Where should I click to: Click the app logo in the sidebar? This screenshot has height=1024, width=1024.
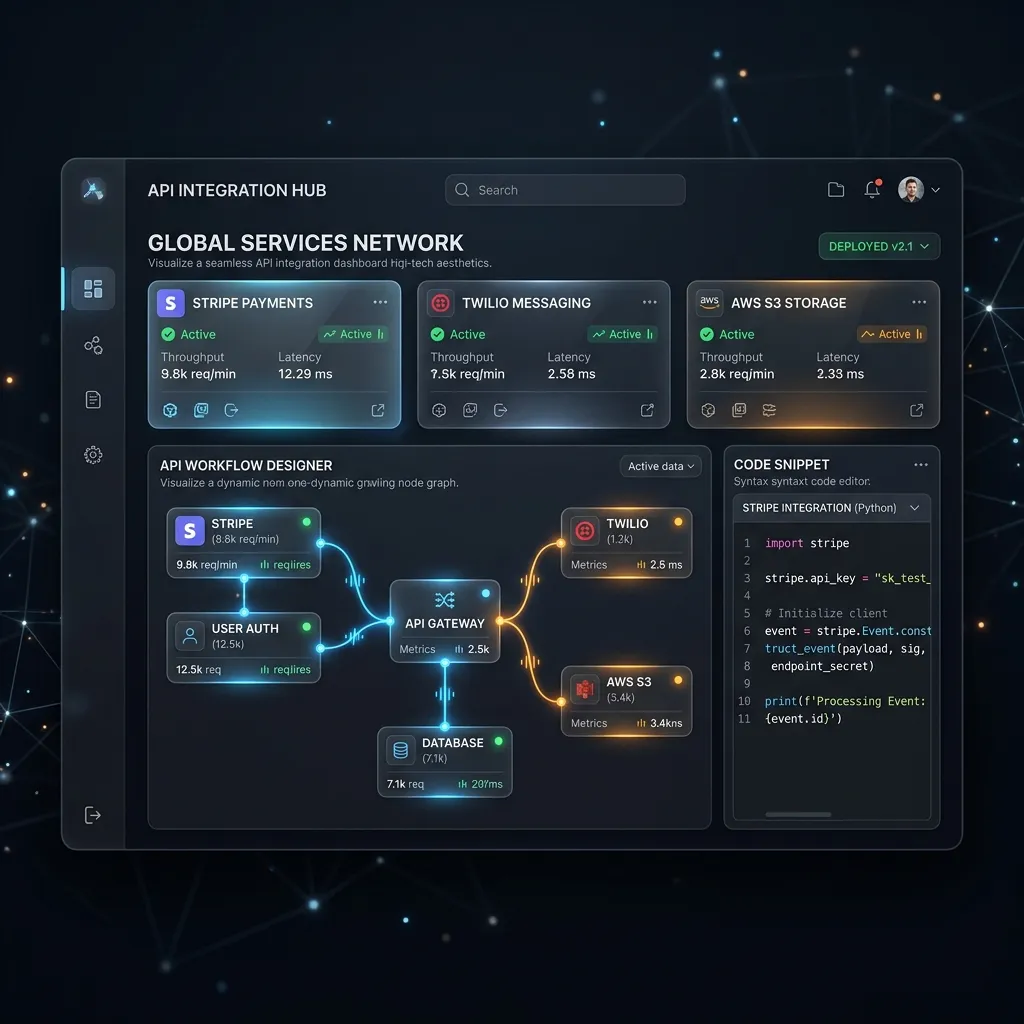(x=93, y=190)
